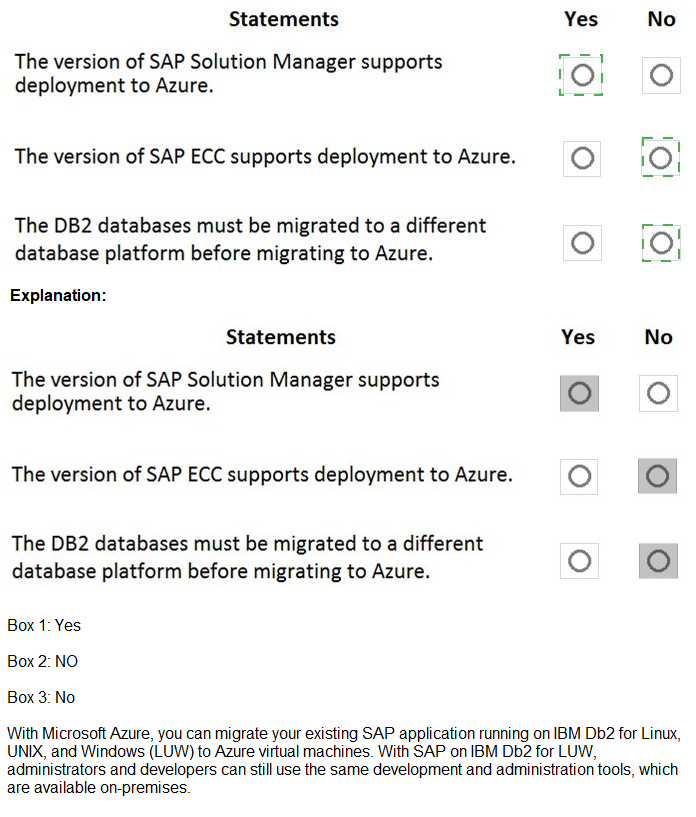This screenshot has height=817, width=696.
Task: Select No for Solution Manager in top table
Action: 660,74
